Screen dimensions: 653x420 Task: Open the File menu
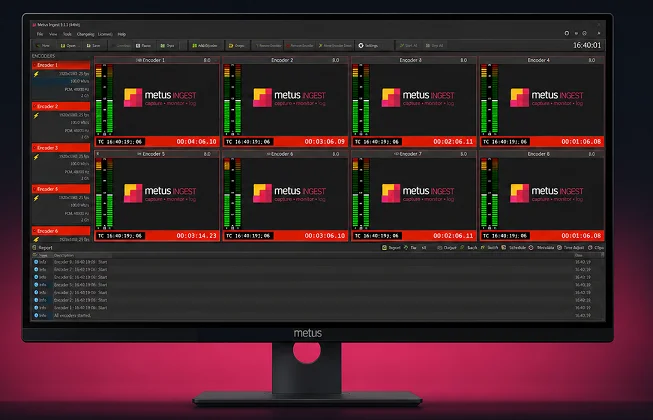click(x=40, y=34)
